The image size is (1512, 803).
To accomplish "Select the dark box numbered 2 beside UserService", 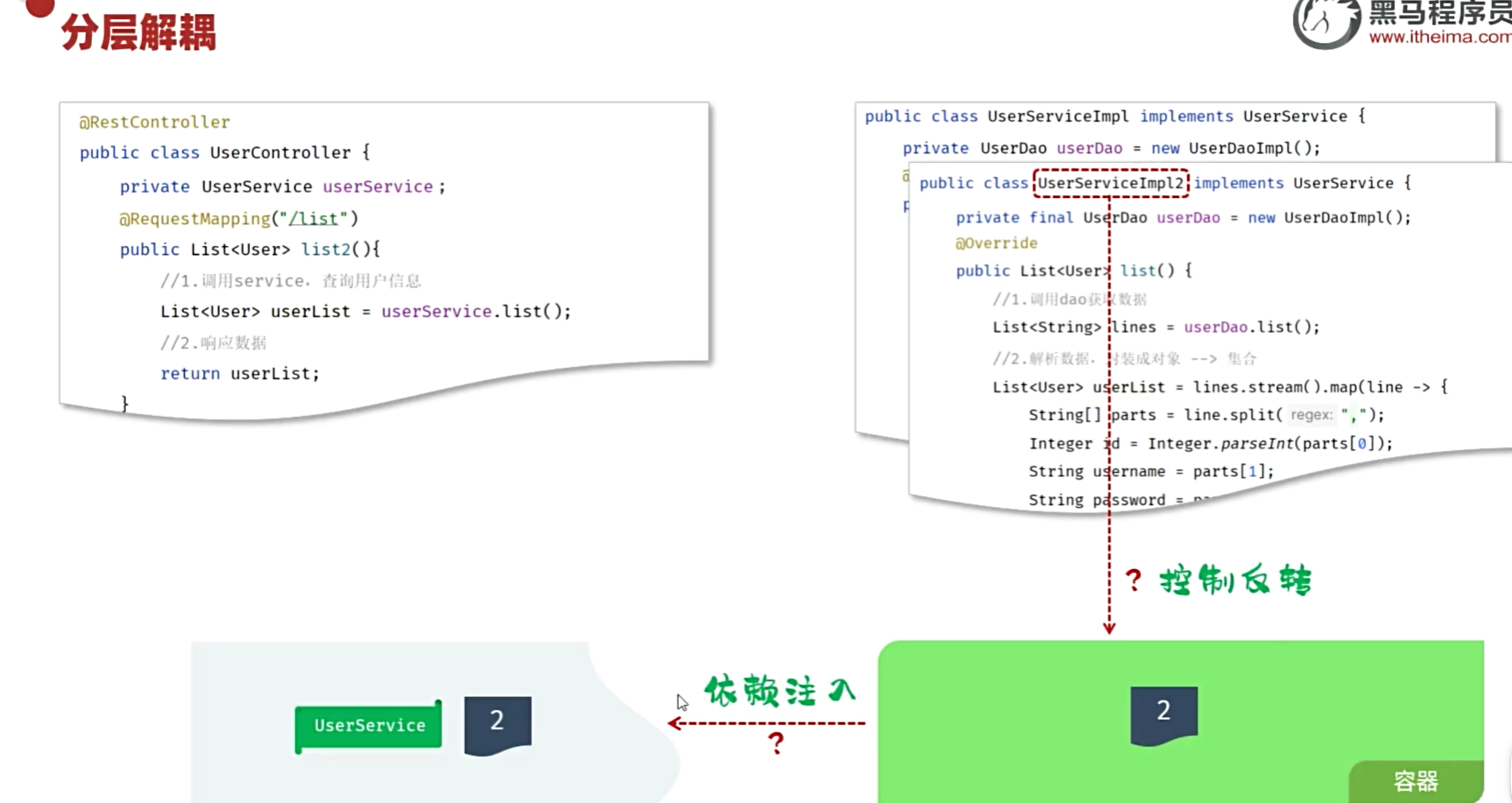I will (x=498, y=723).
